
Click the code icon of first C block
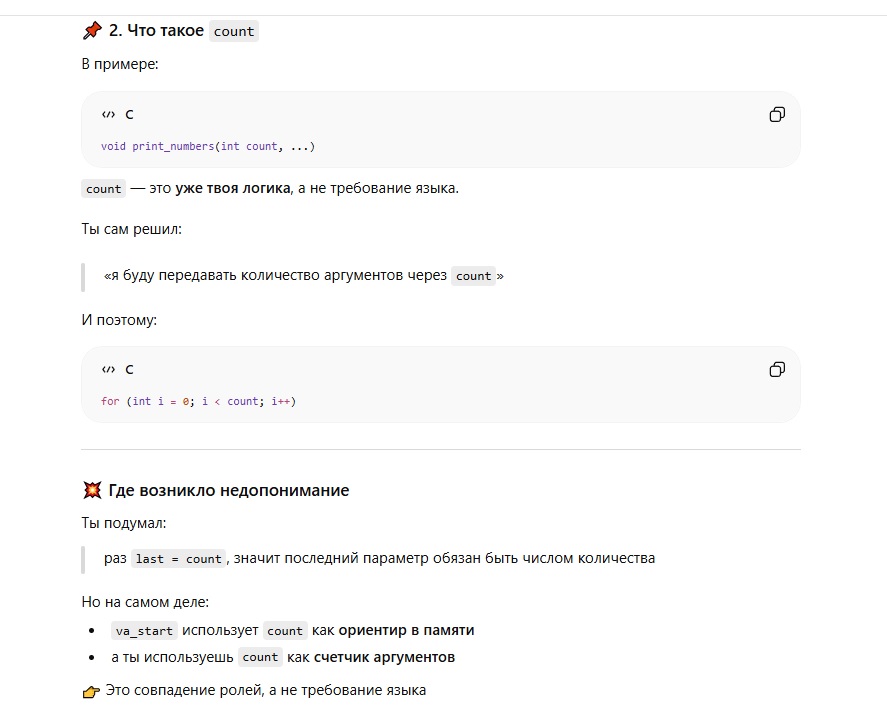point(108,115)
